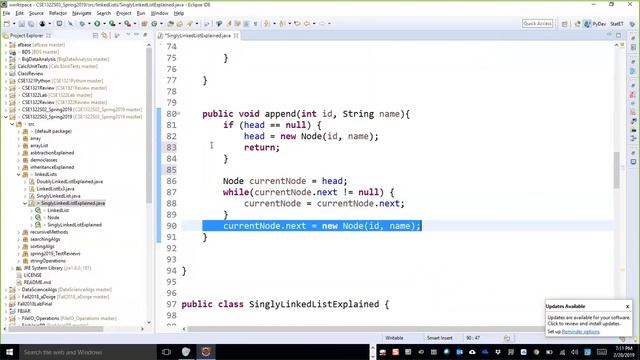
Task: Collapse the linkedLists package
Action: (19, 174)
